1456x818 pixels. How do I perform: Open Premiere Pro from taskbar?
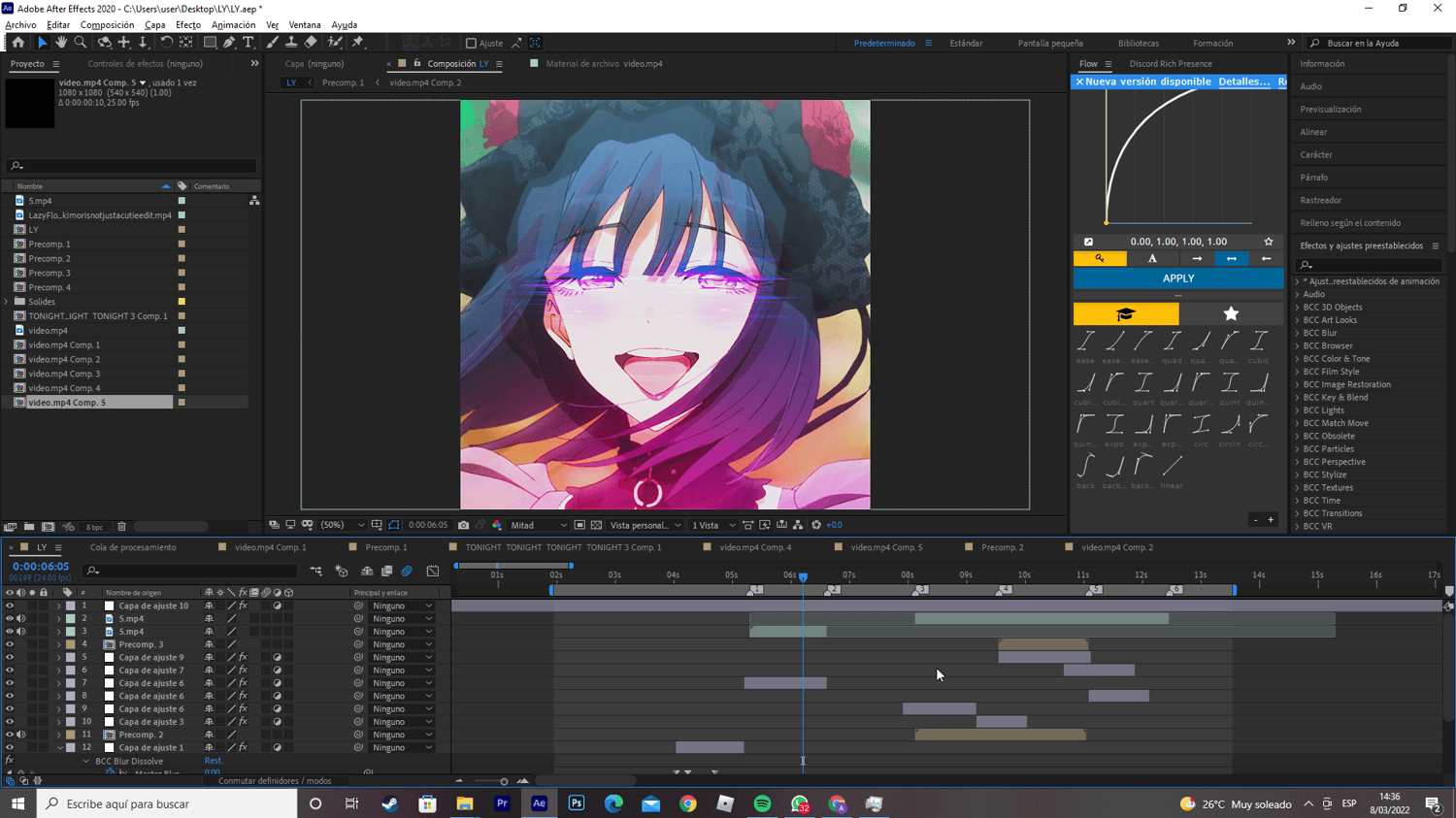point(502,803)
